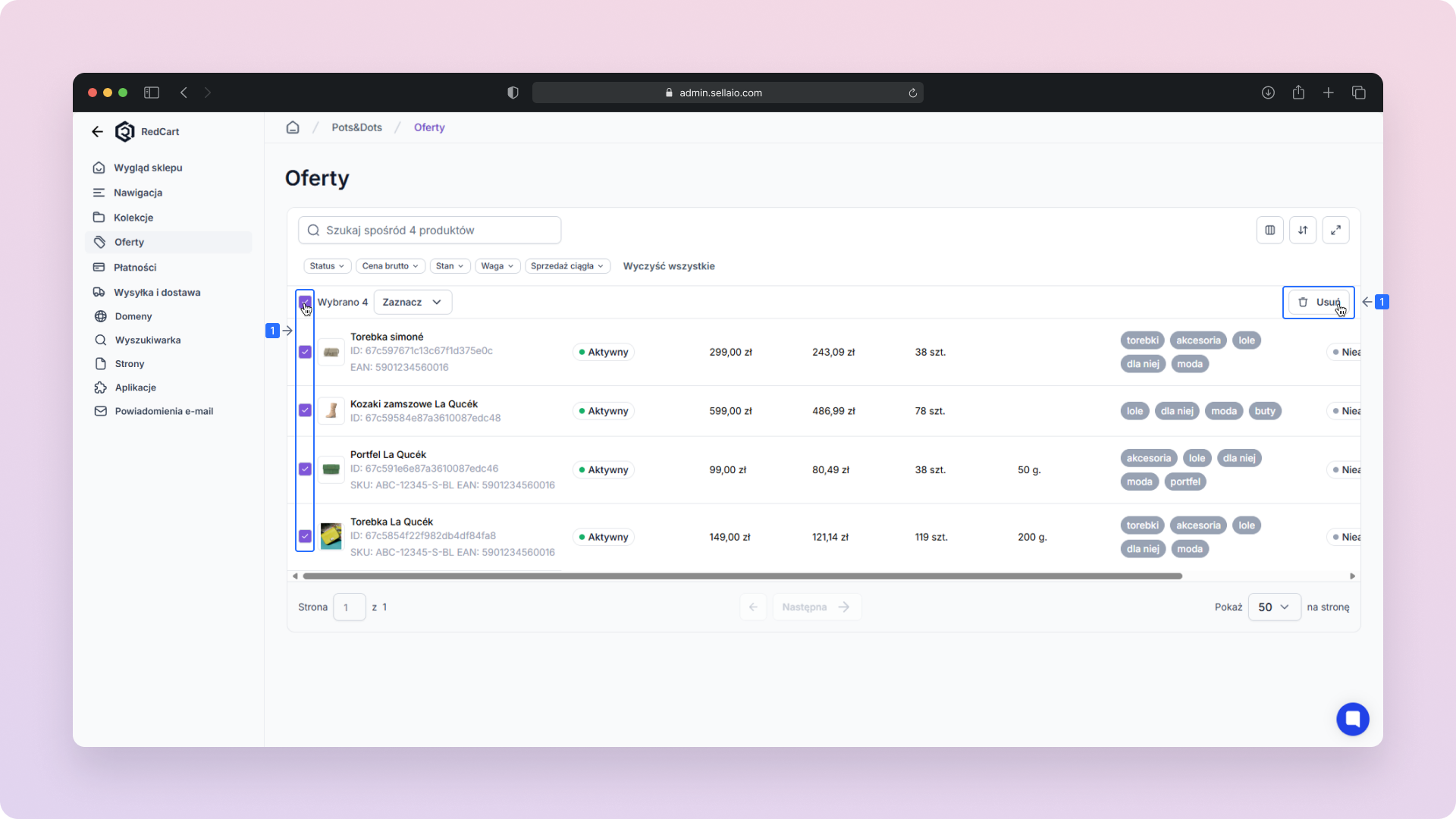Image resolution: width=1456 pixels, height=819 pixels.
Task: Click the Usuń delete button
Action: pos(1319,302)
